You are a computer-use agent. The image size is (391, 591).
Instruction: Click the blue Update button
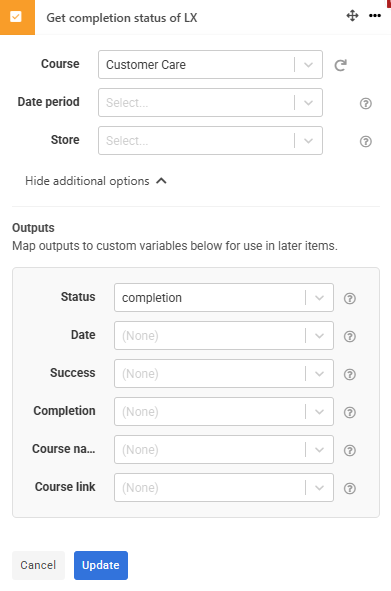101,565
